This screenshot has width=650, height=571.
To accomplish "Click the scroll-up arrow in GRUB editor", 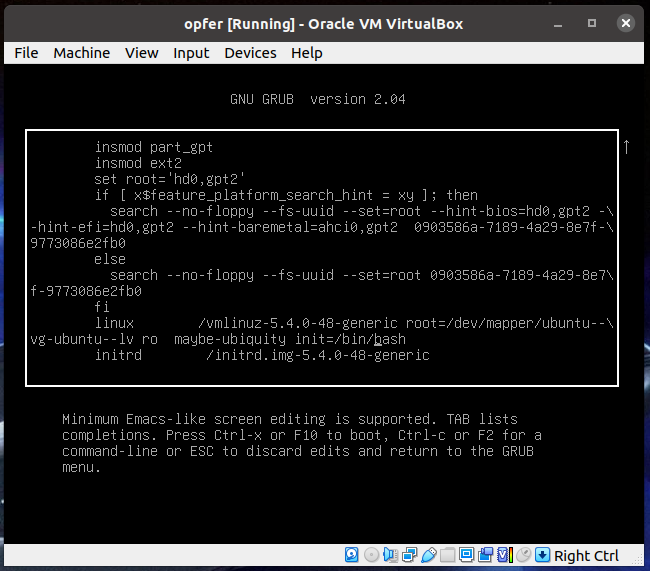I will tap(626, 147).
